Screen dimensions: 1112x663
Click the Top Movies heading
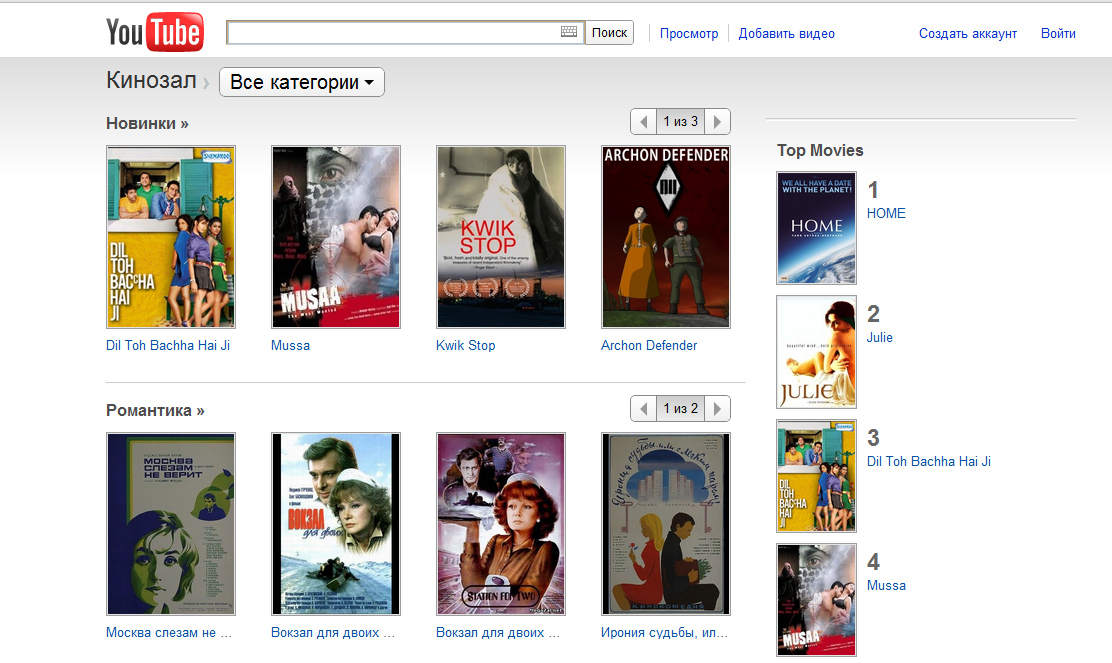pos(820,150)
